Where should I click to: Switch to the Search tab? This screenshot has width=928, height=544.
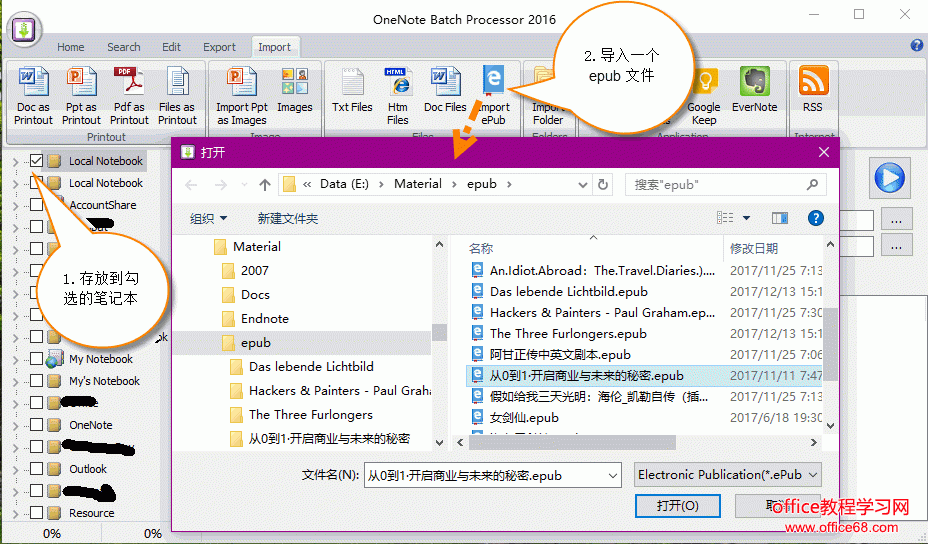coord(124,47)
